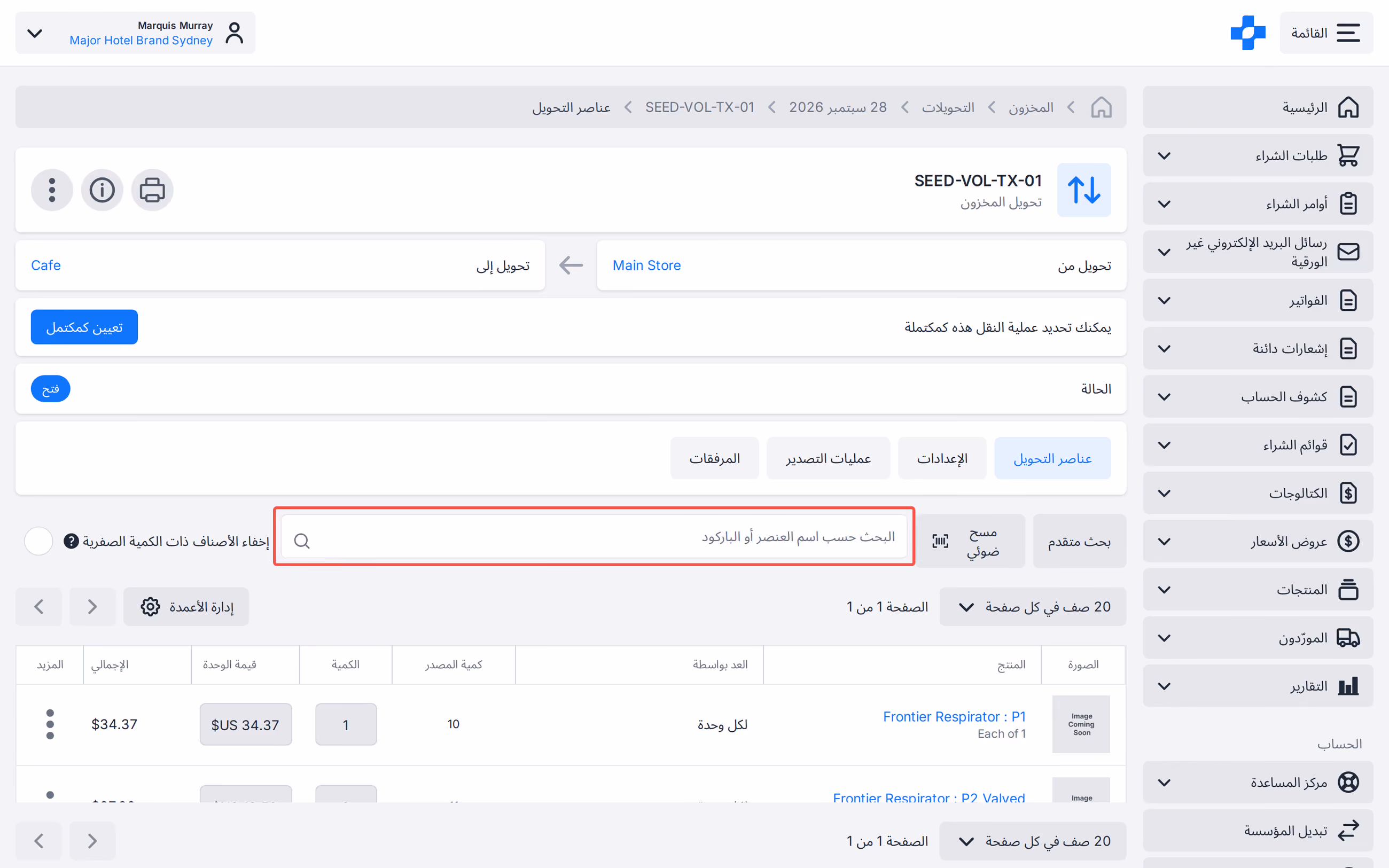Expand الفواتير sidebar section

coord(1258,300)
